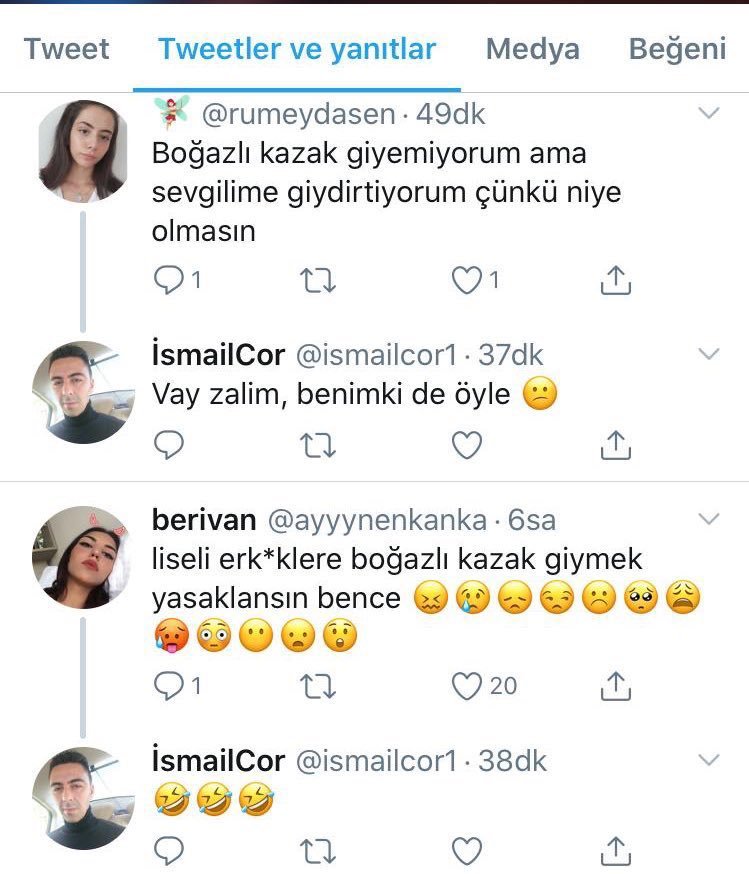749x874 pixels.
Task: Switch to the Medya tab
Action: [532, 50]
